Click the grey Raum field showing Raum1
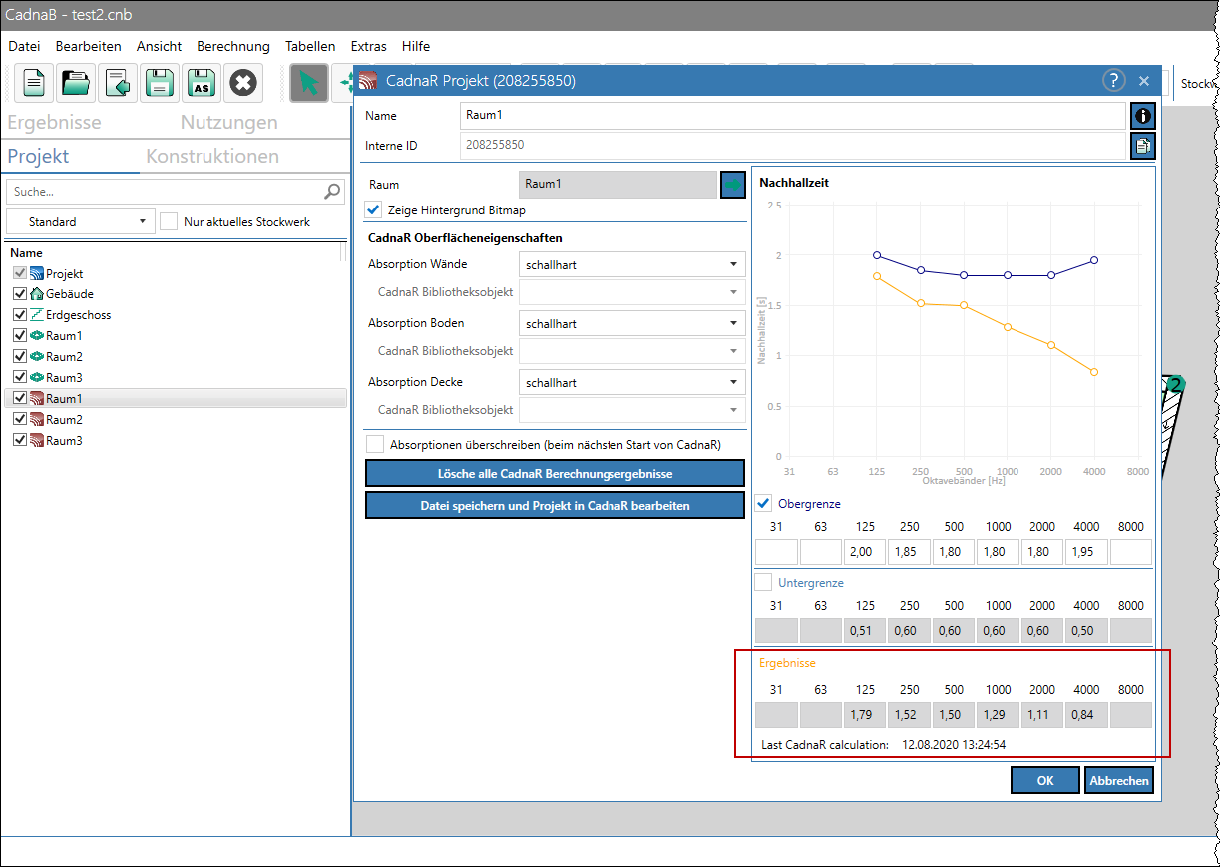 619,185
